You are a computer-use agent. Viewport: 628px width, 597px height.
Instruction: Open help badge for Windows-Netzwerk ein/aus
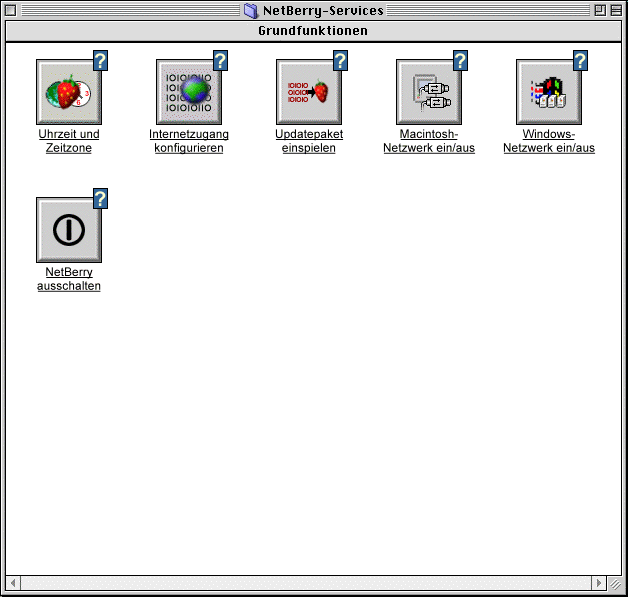[x=580, y=60]
